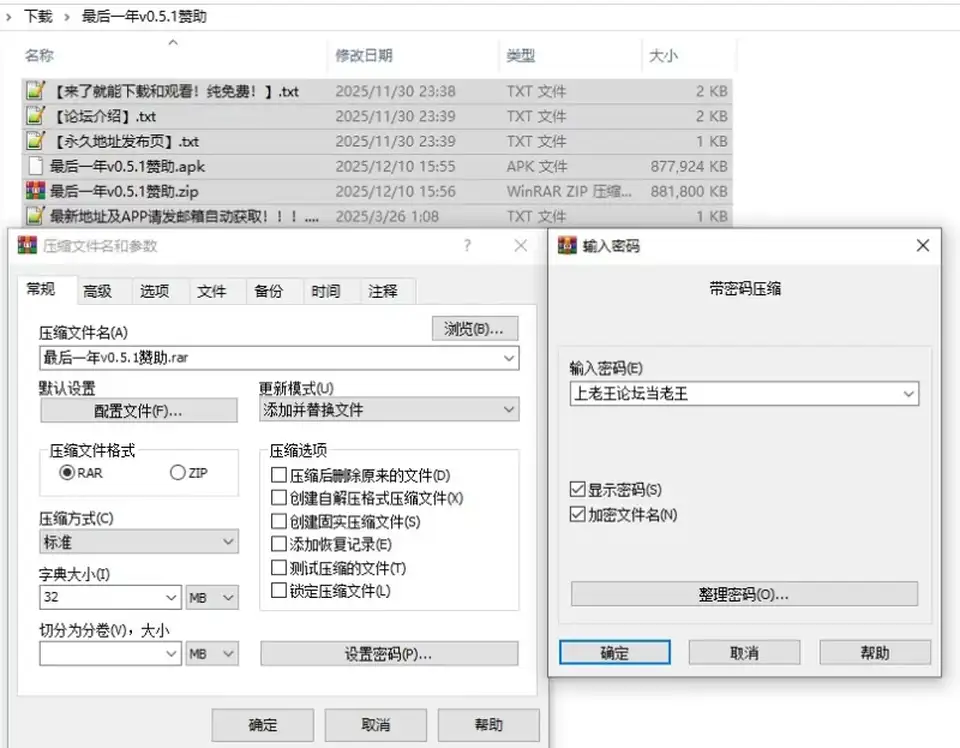Expand the 输入密码 history dropdown
960x748 pixels.
click(x=909, y=394)
